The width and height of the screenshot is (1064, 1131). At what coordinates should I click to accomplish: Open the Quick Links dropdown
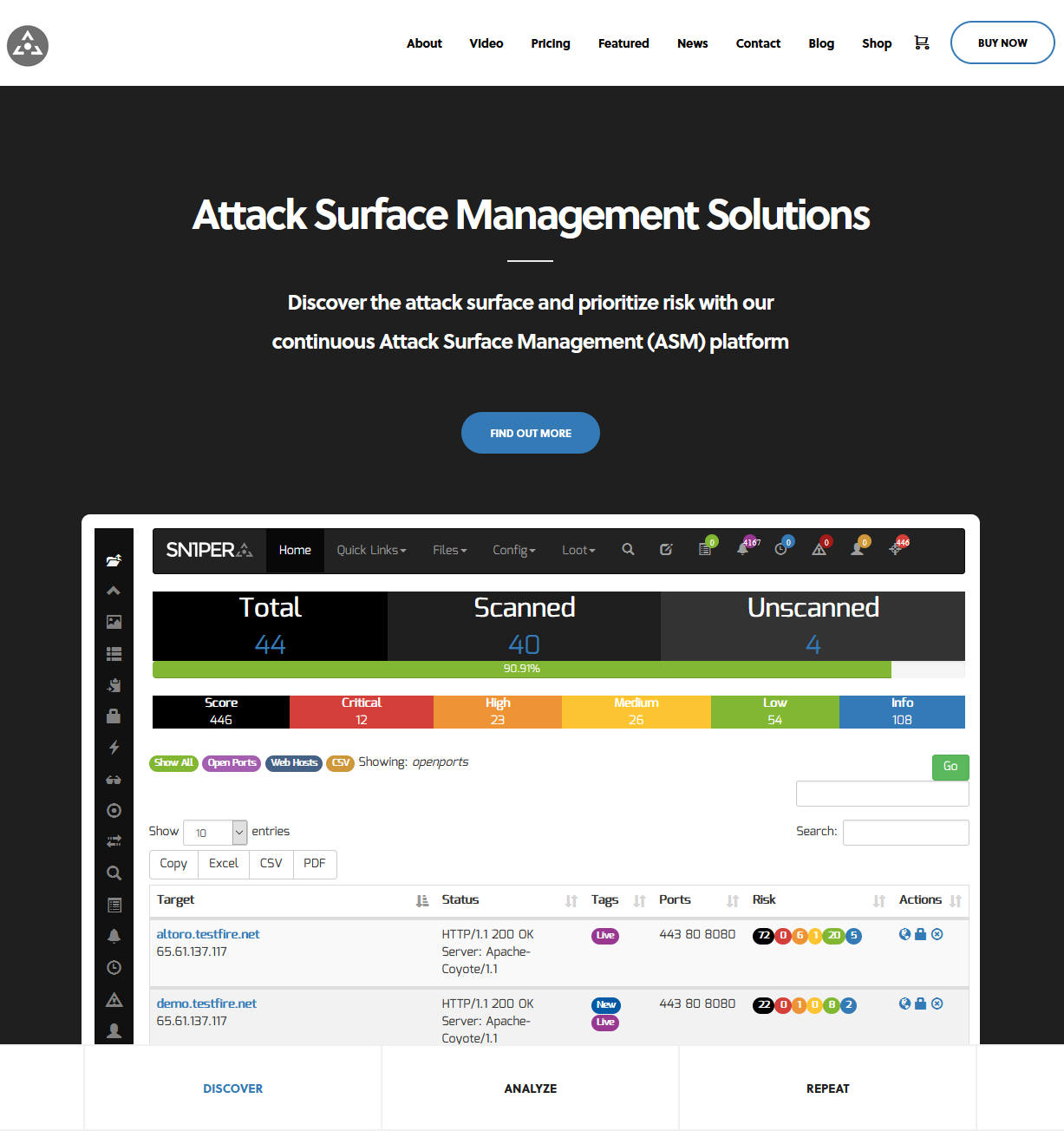click(x=371, y=550)
